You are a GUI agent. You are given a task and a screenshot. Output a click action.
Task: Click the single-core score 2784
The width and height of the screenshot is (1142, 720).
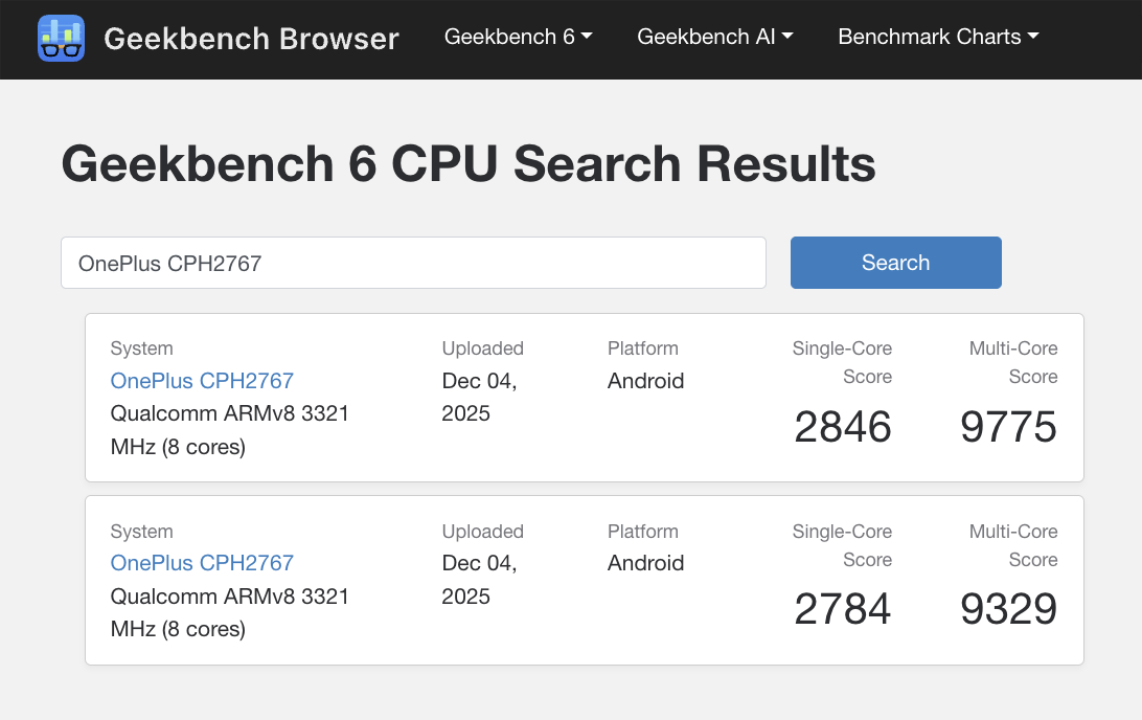pyautogui.click(x=842, y=609)
